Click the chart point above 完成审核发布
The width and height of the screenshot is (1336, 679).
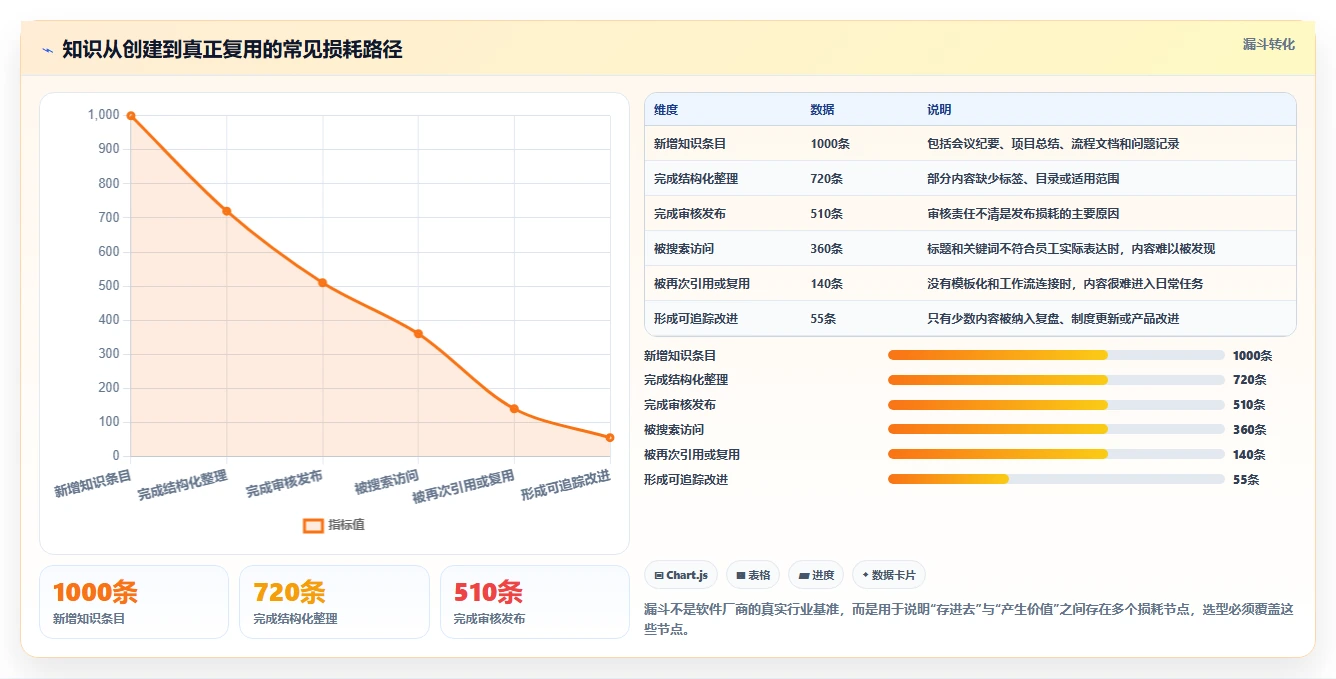pyautogui.click(x=322, y=282)
